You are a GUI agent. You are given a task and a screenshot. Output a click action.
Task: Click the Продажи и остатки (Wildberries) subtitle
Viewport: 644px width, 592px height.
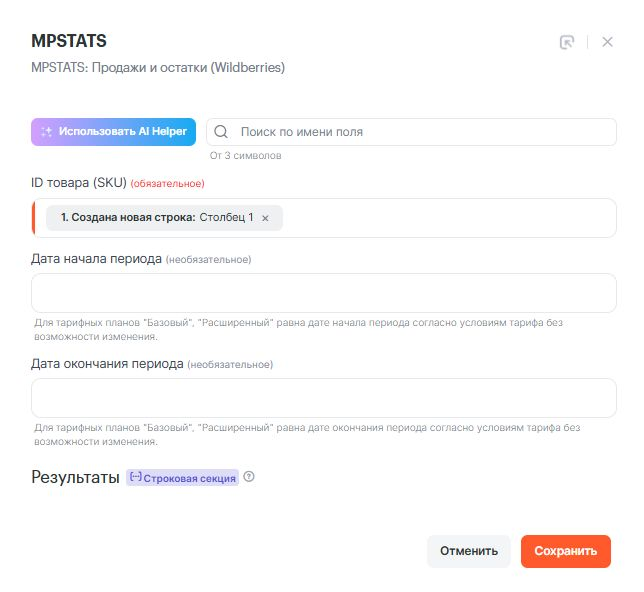point(158,68)
